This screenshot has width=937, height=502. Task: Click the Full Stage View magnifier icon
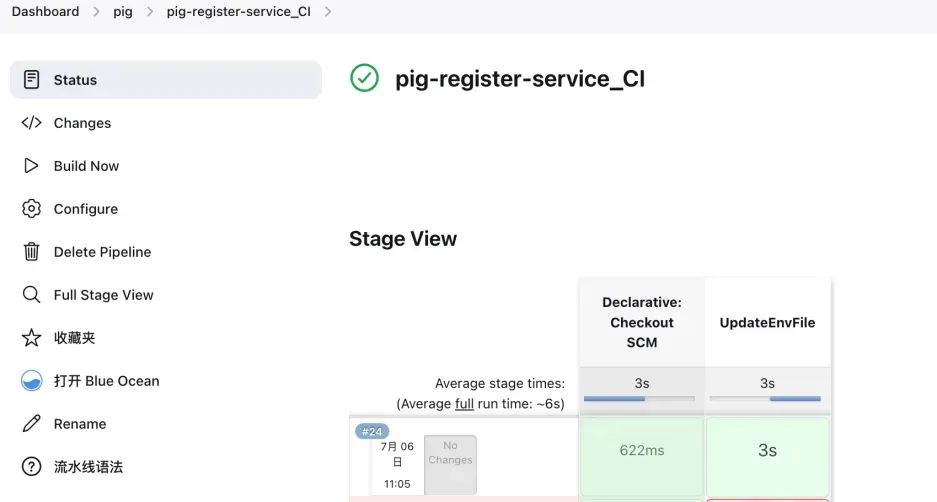tap(31, 295)
